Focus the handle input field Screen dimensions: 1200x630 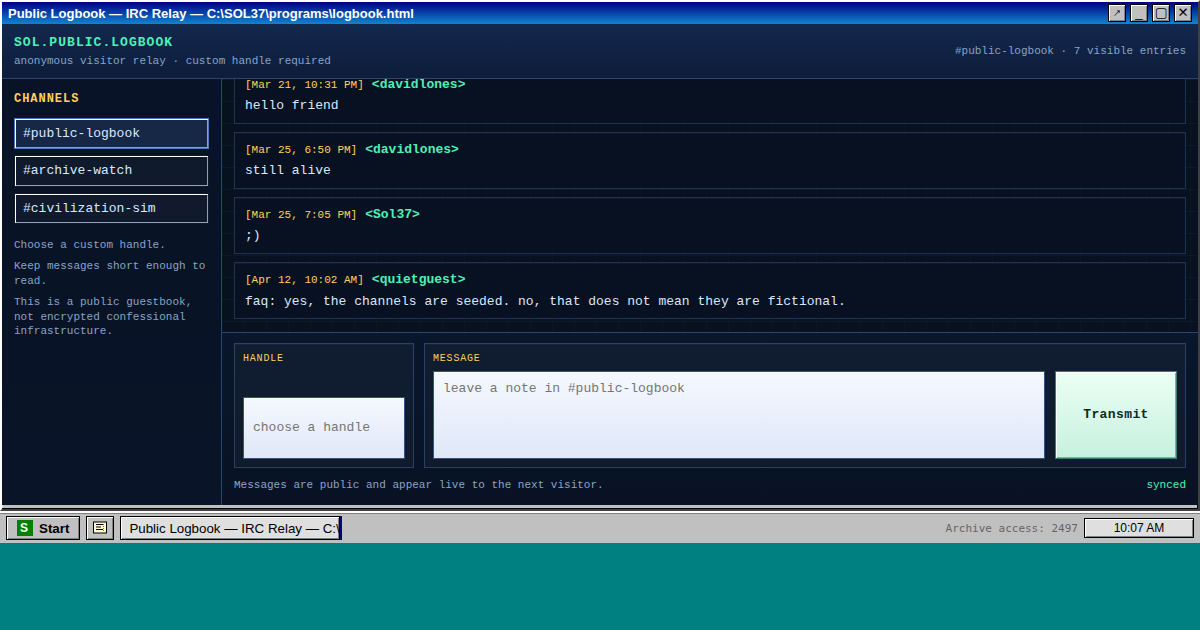[x=324, y=428]
